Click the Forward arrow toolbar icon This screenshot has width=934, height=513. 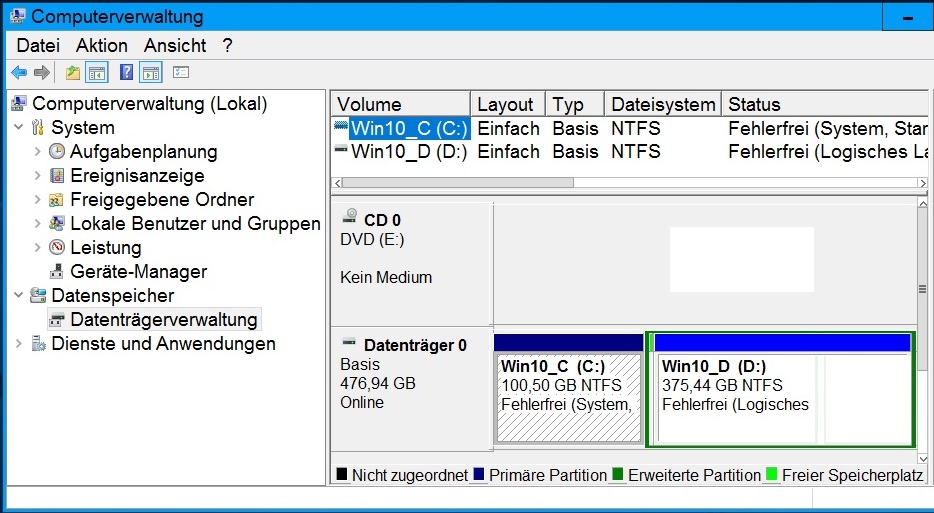42,73
